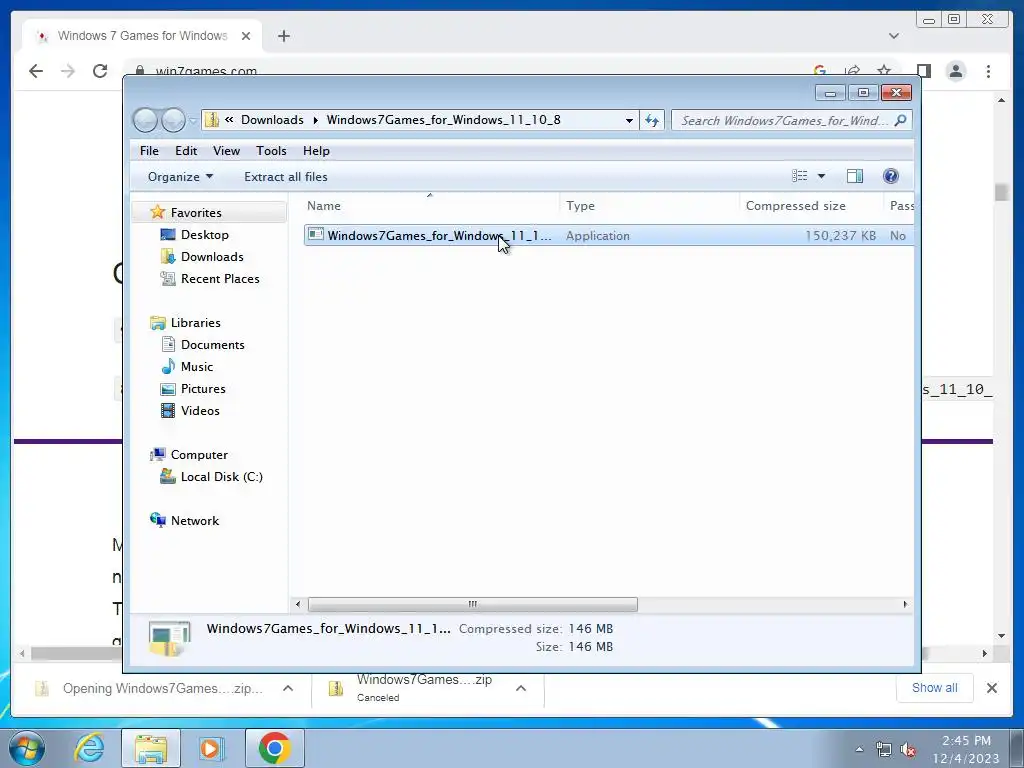The image size is (1024, 768).
Task: Select the Windows7Games_for_Windows application file
Action: pos(609,235)
